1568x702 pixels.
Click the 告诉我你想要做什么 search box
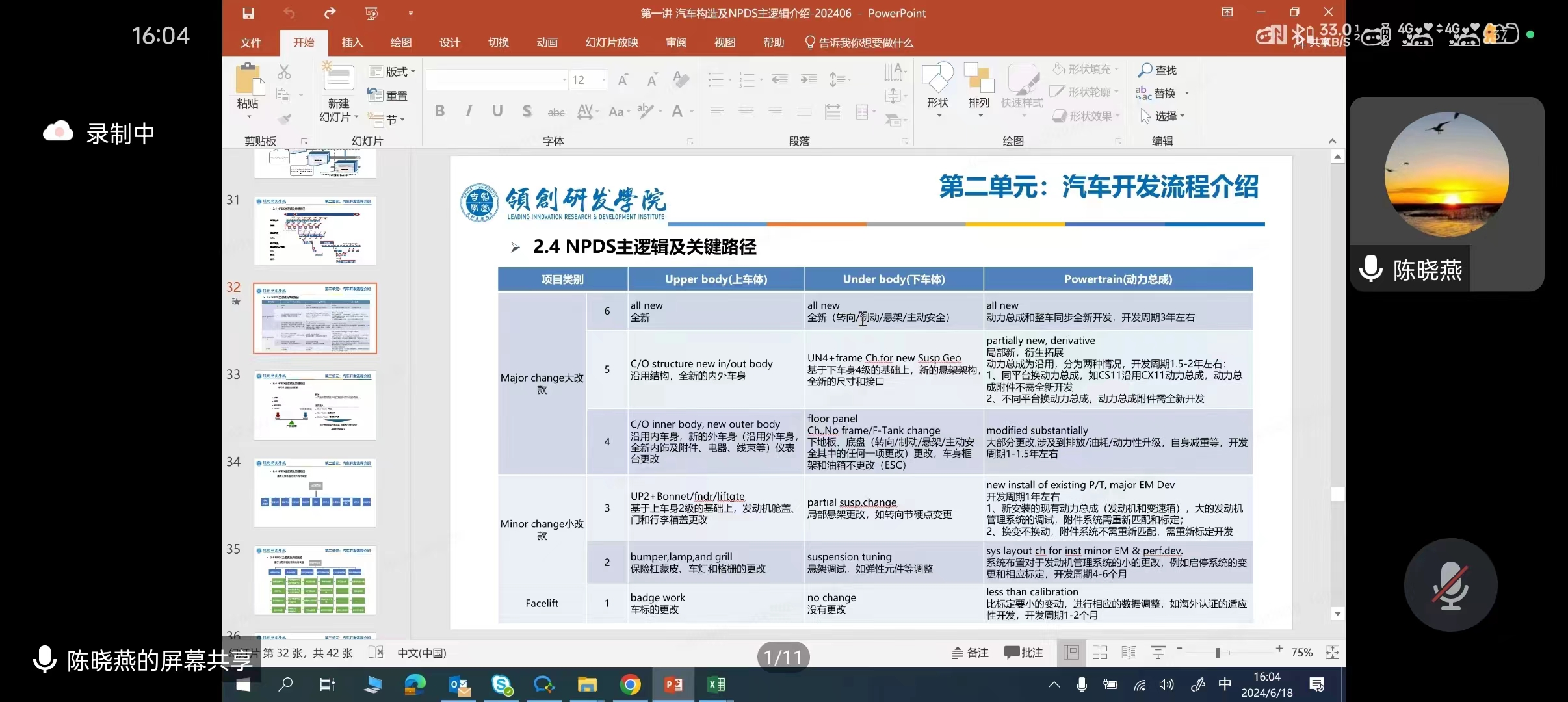pyautogui.click(x=859, y=43)
